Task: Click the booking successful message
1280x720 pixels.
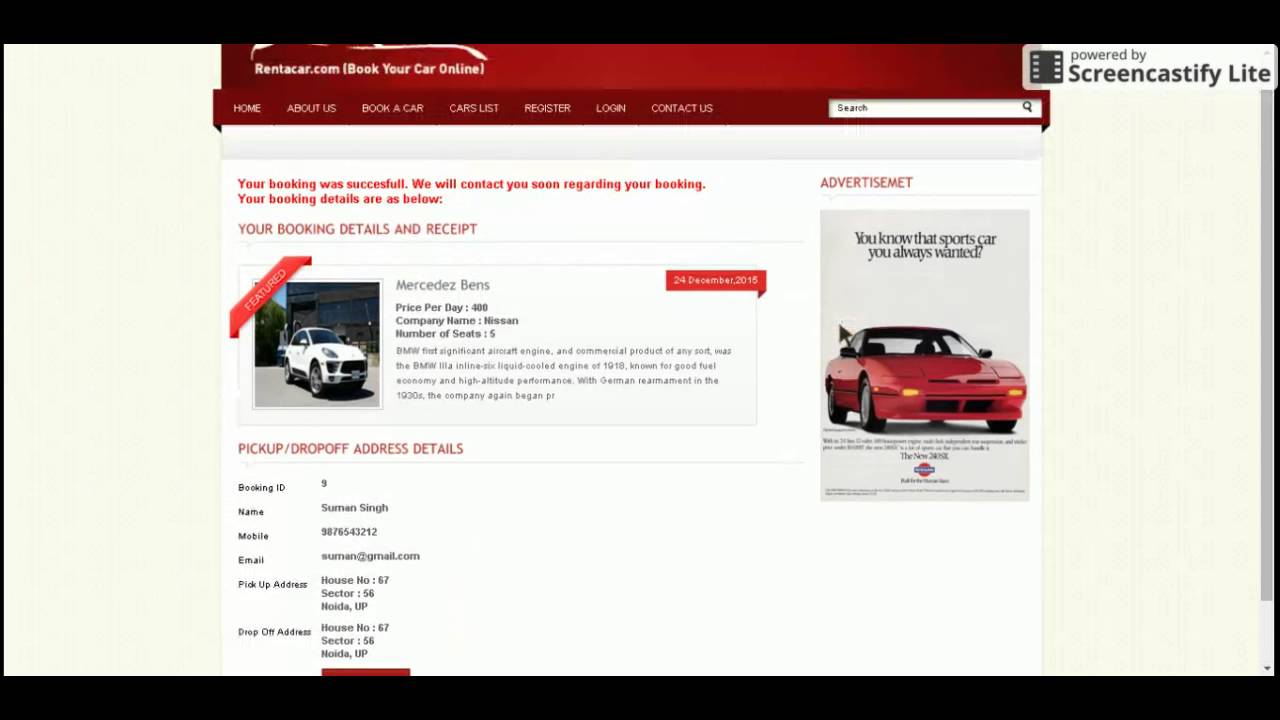Action: point(471,191)
